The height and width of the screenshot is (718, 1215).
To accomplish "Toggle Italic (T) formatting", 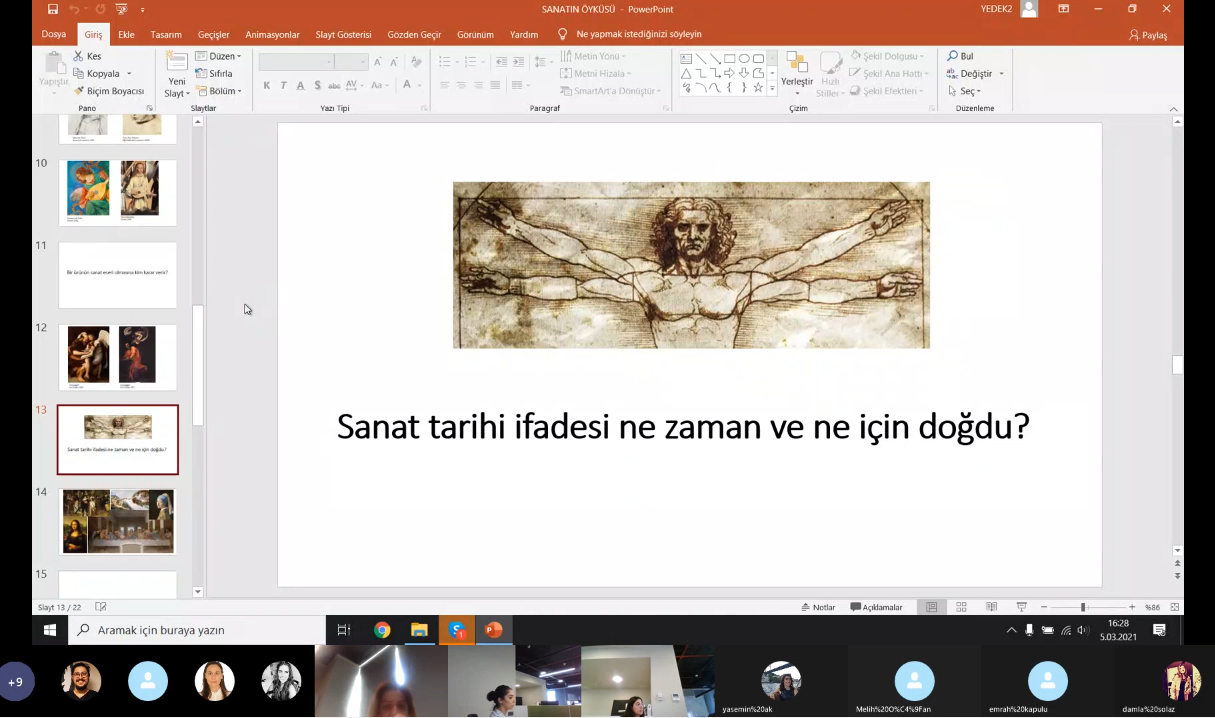I will (283, 86).
